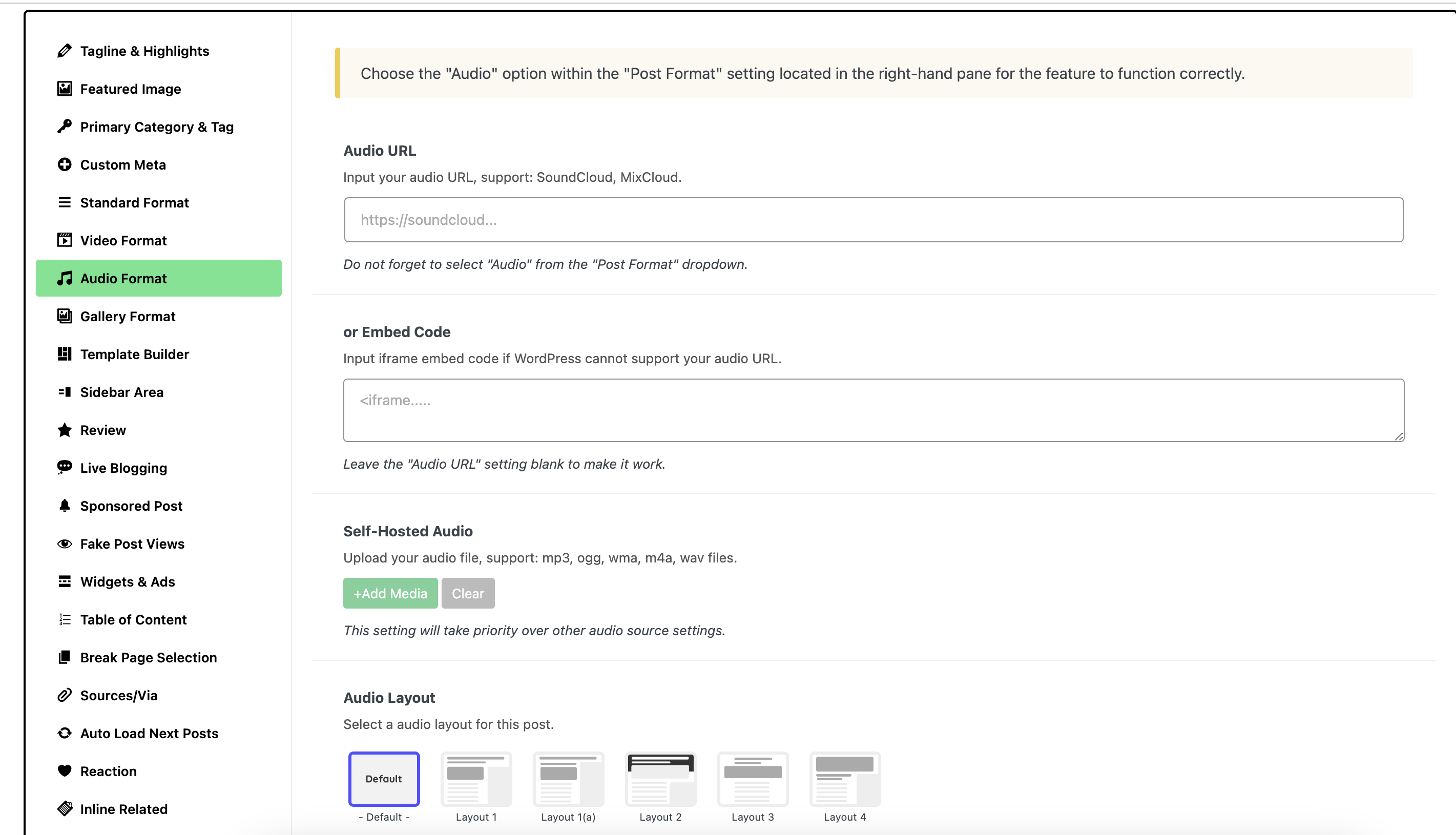Viewport: 1456px width, 835px height.
Task: Click the Custom Meta plus icon
Action: (x=64, y=164)
